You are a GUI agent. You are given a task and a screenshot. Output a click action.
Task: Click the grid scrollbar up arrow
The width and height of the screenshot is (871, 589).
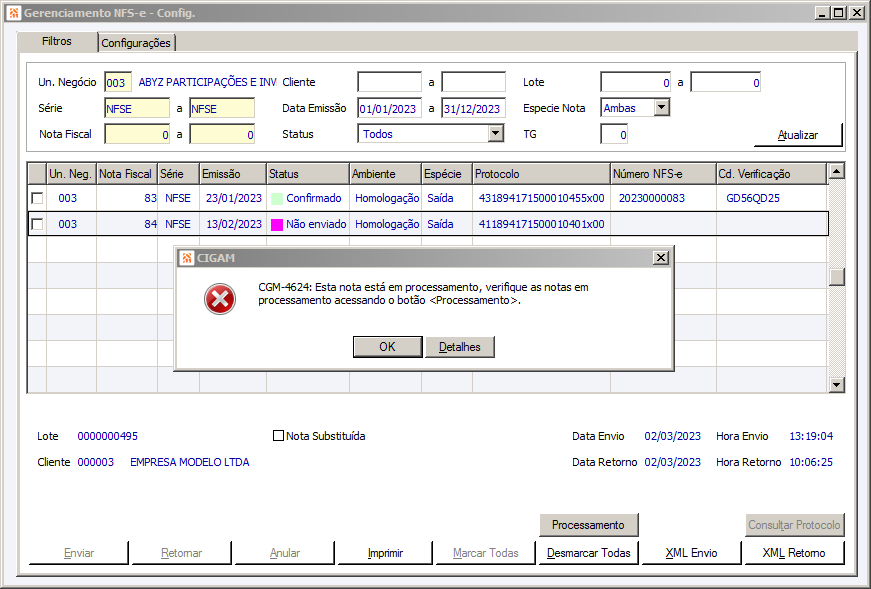(837, 171)
